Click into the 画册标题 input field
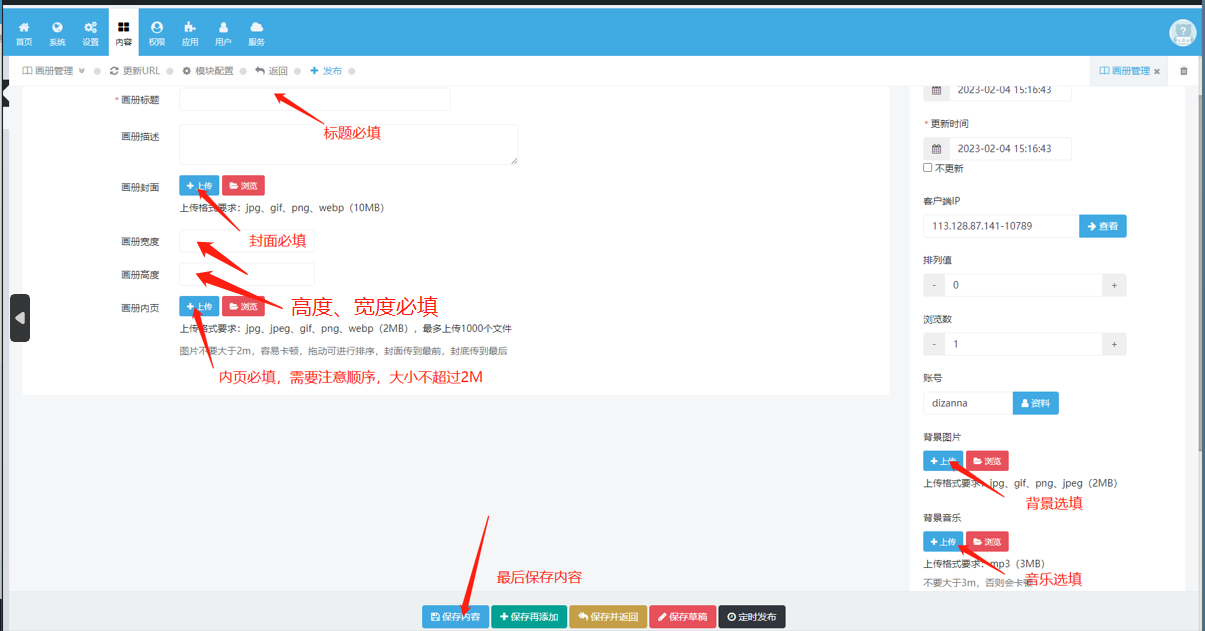This screenshot has height=631, width=1205. (314, 100)
